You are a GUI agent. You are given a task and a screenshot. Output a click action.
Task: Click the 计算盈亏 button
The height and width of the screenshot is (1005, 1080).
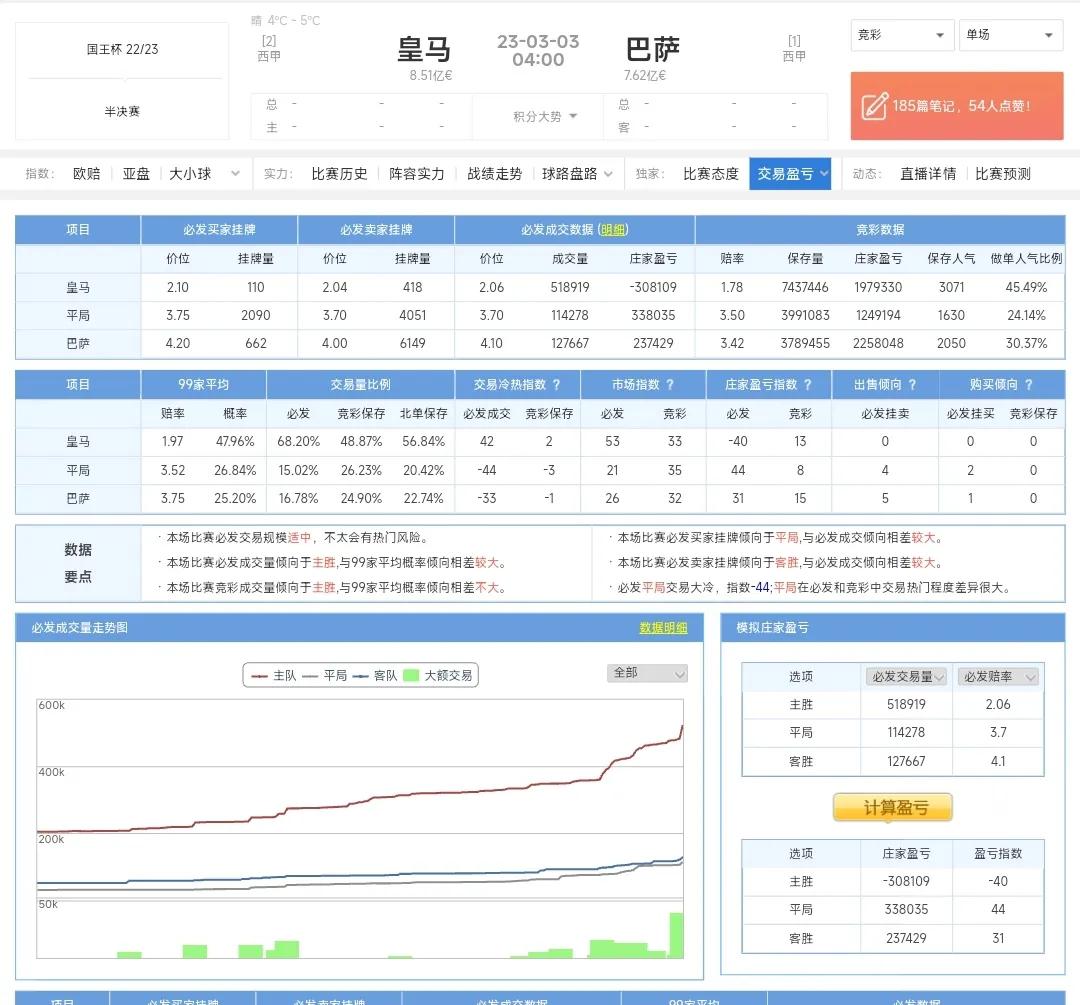pos(892,808)
